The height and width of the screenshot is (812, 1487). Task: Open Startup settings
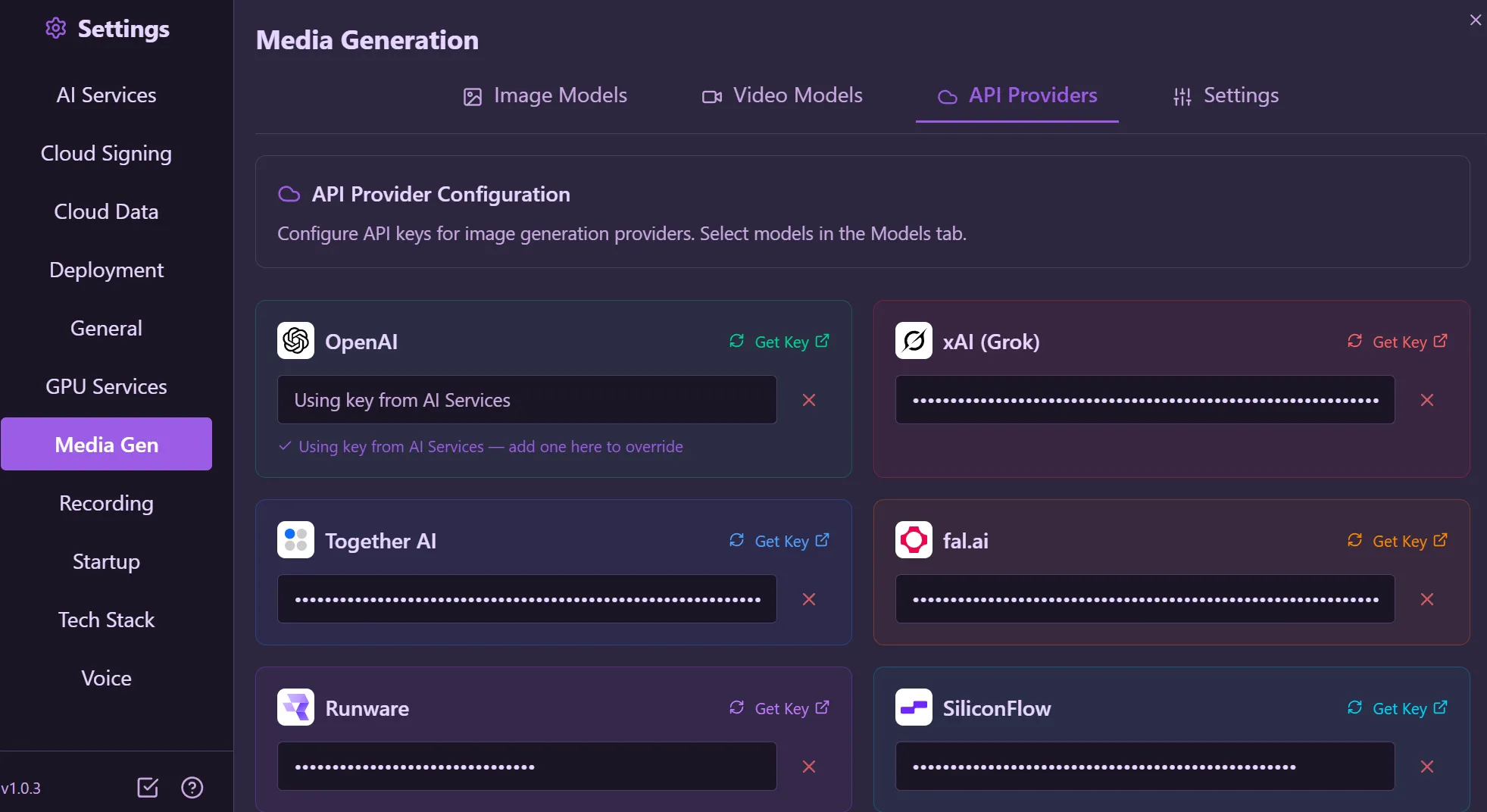(106, 561)
